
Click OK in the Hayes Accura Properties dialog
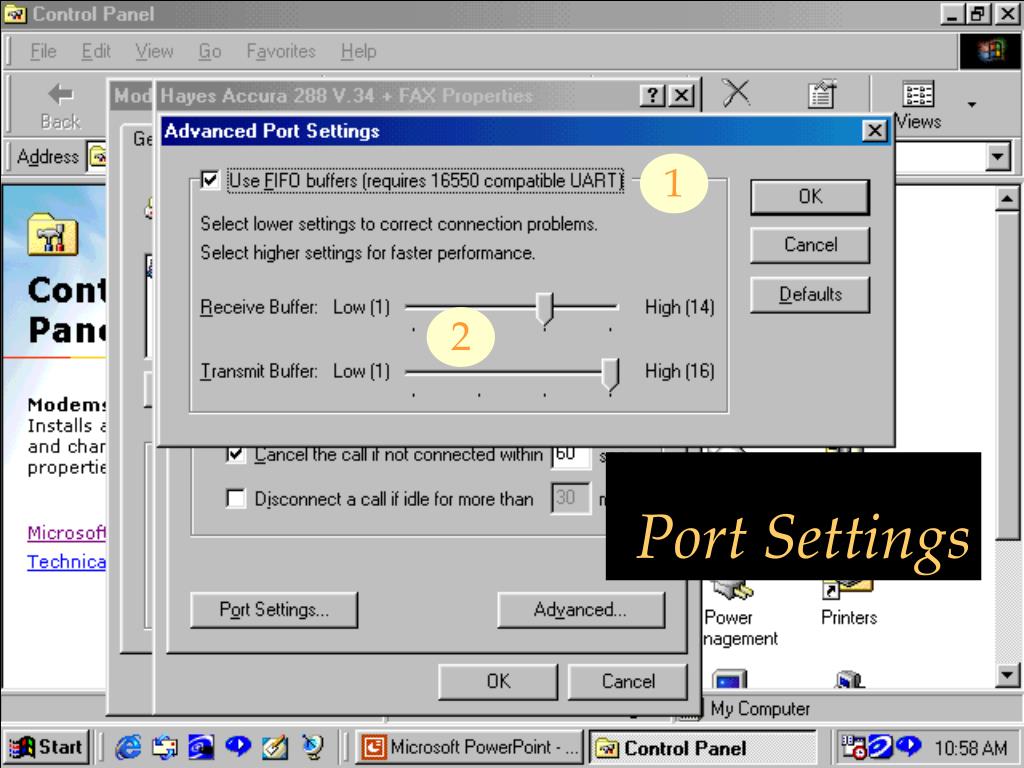pyautogui.click(x=498, y=682)
